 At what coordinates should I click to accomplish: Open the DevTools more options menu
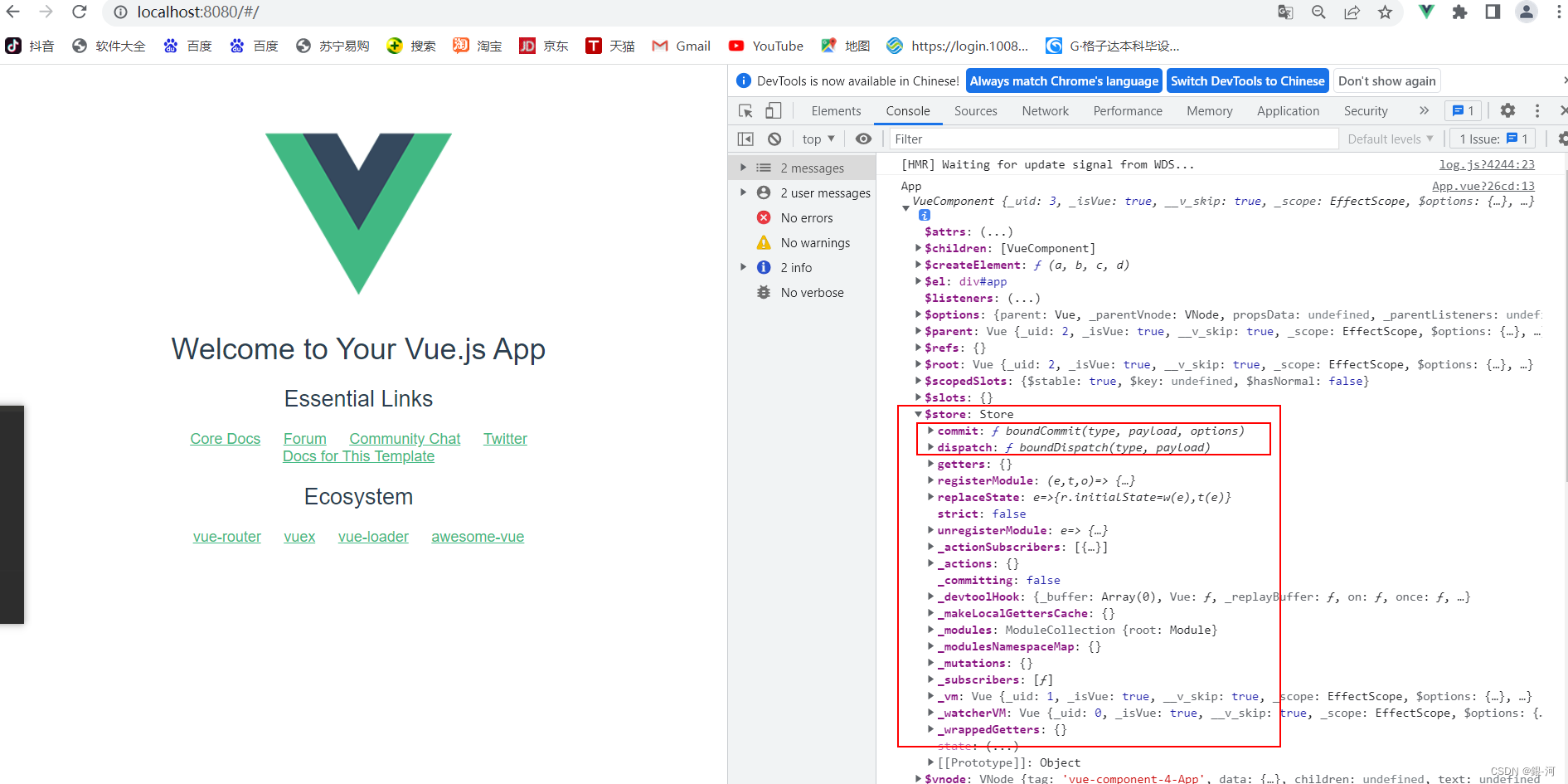point(1537,110)
